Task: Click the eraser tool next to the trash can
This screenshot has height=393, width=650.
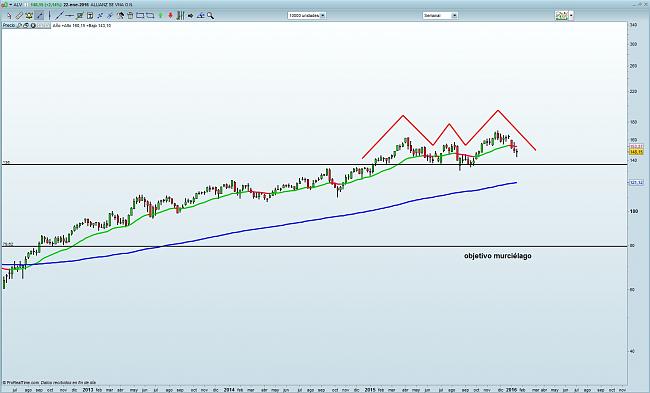Action: (120, 16)
